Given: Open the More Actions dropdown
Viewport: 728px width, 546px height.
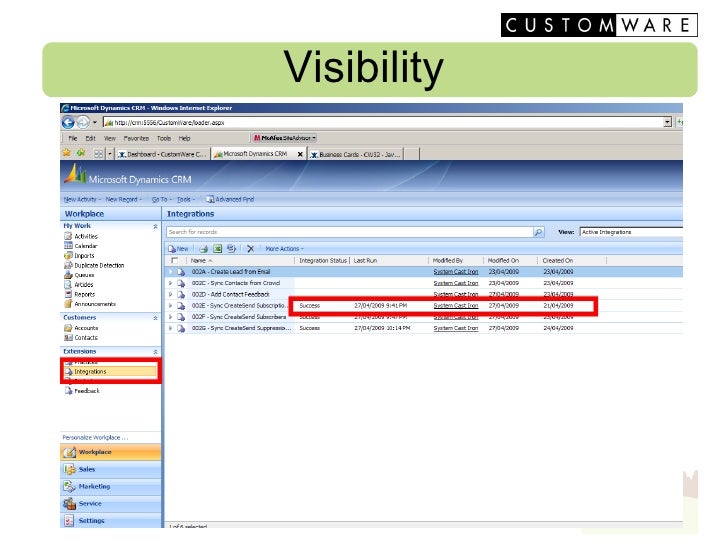Looking at the screenshot, I should click(x=284, y=249).
